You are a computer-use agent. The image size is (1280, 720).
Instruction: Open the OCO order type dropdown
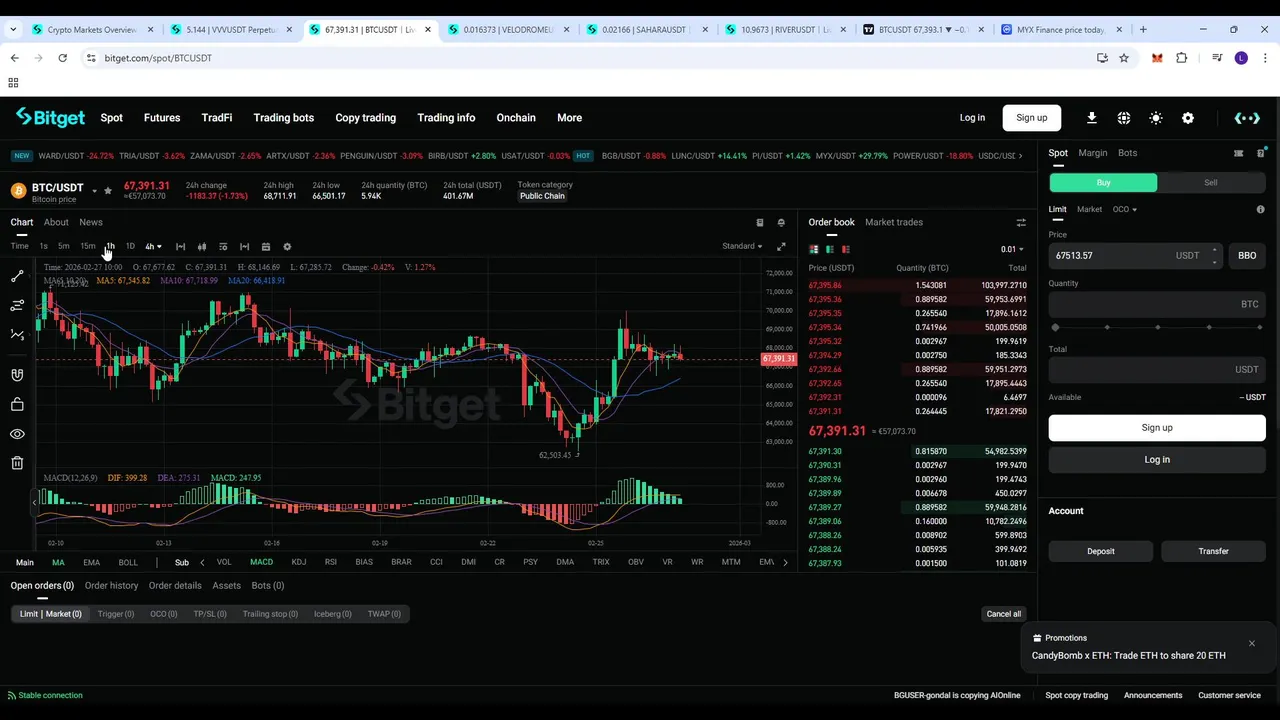(x=1125, y=209)
